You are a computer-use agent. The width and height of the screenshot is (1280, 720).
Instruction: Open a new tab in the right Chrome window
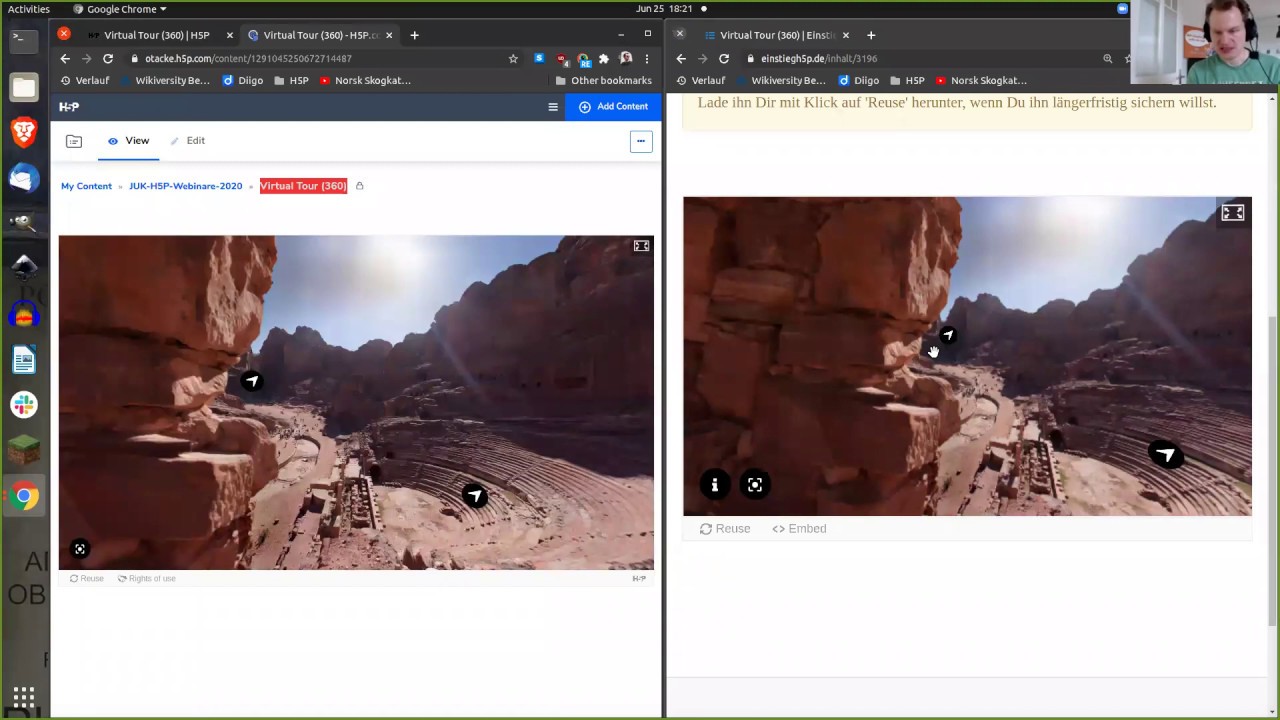(871, 35)
